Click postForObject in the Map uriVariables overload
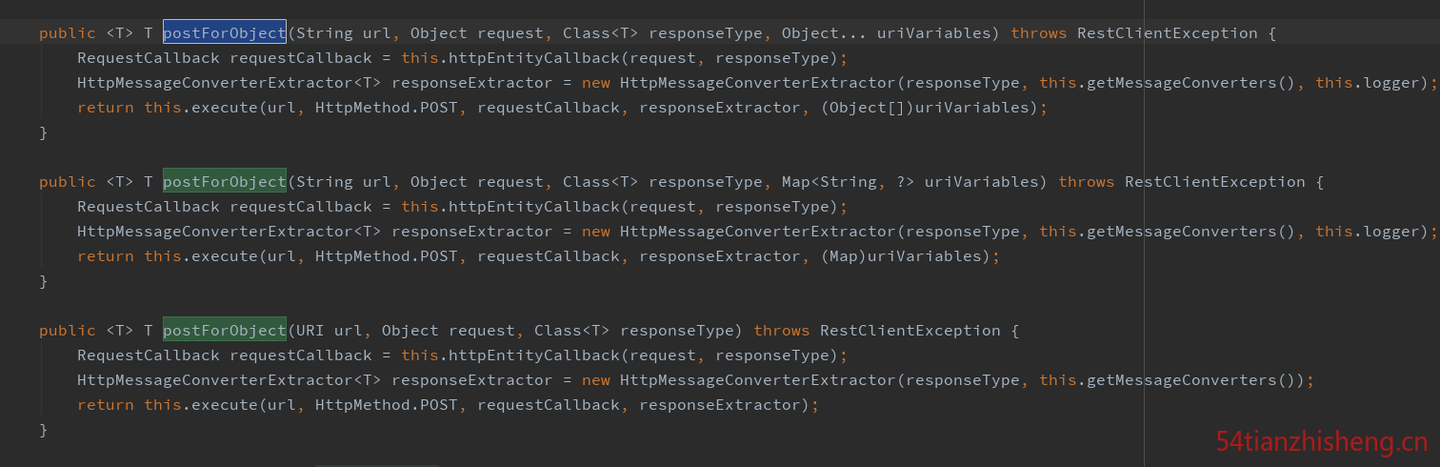The height and width of the screenshot is (467, 1440). pyautogui.click(x=225, y=182)
